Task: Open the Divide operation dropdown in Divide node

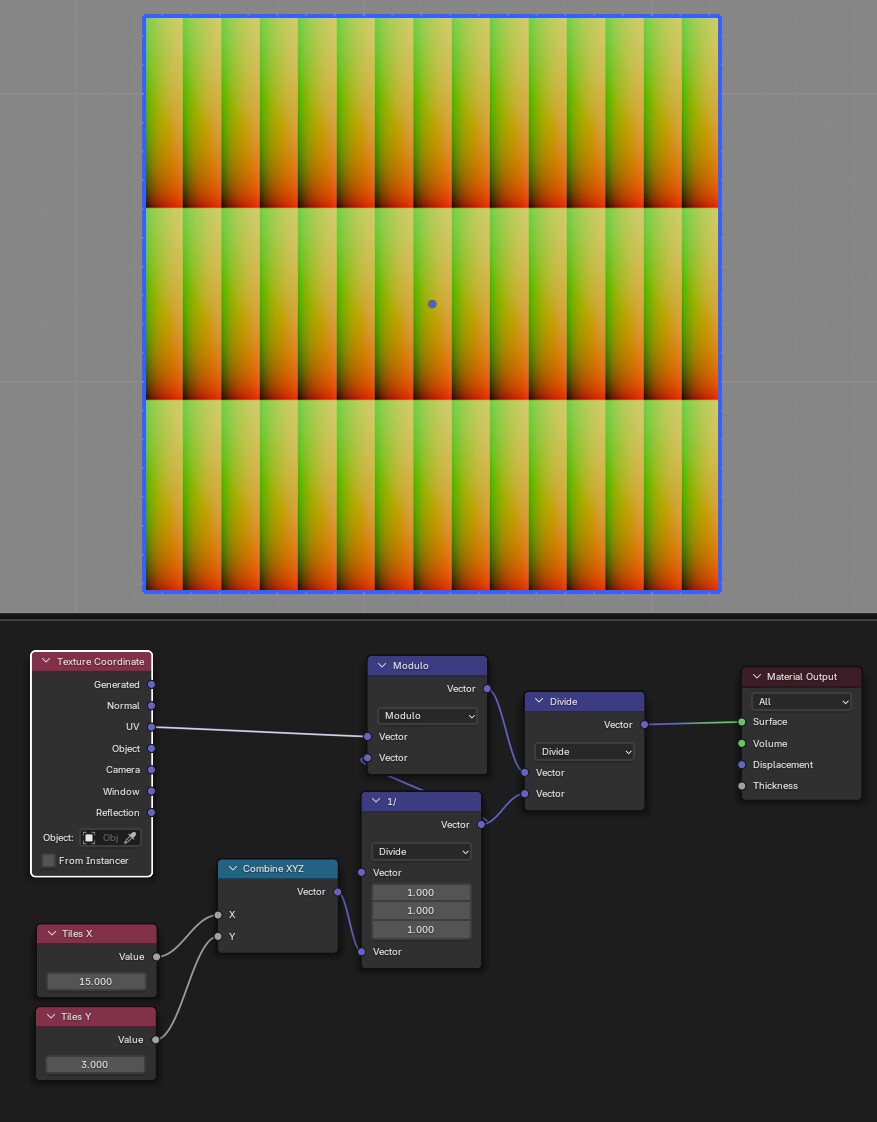Action: (x=584, y=751)
